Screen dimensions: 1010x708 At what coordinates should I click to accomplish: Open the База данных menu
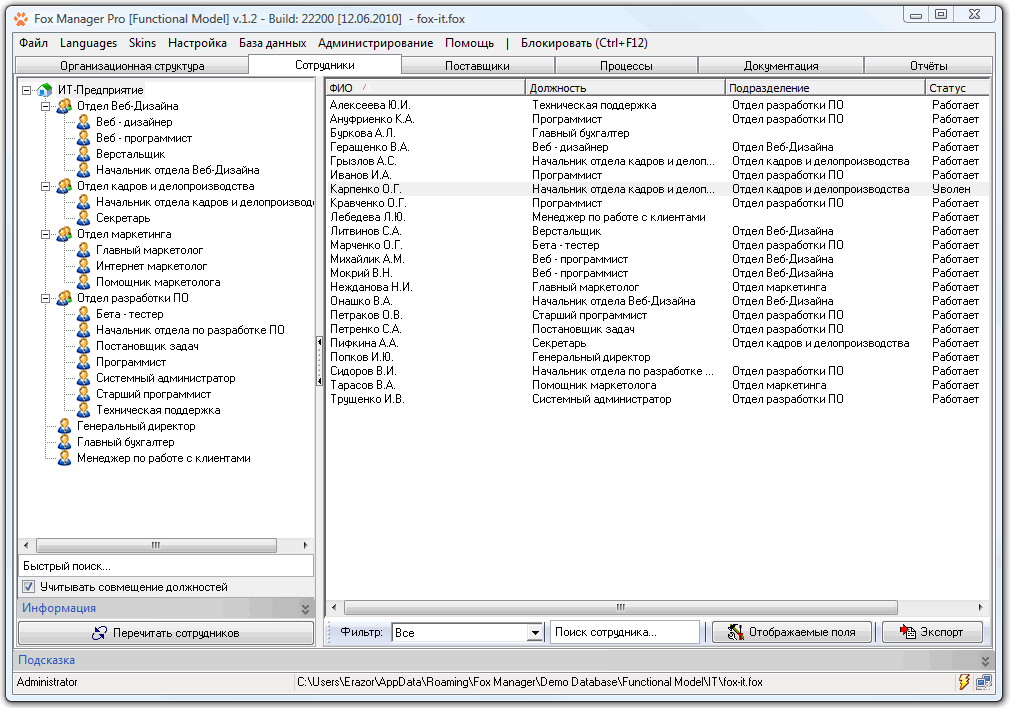[272, 43]
